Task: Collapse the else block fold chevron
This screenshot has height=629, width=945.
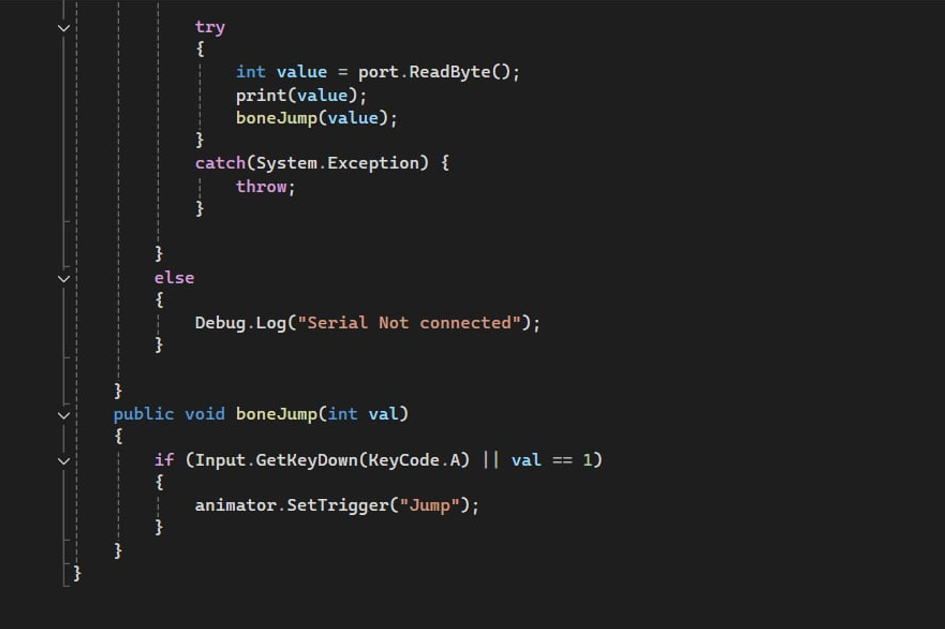Action: [64, 278]
